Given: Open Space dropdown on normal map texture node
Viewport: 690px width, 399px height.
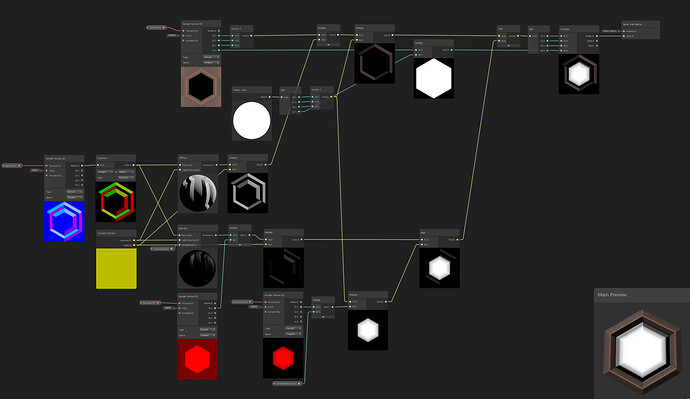Looking at the screenshot, I should pyautogui.click(x=74, y=197).
